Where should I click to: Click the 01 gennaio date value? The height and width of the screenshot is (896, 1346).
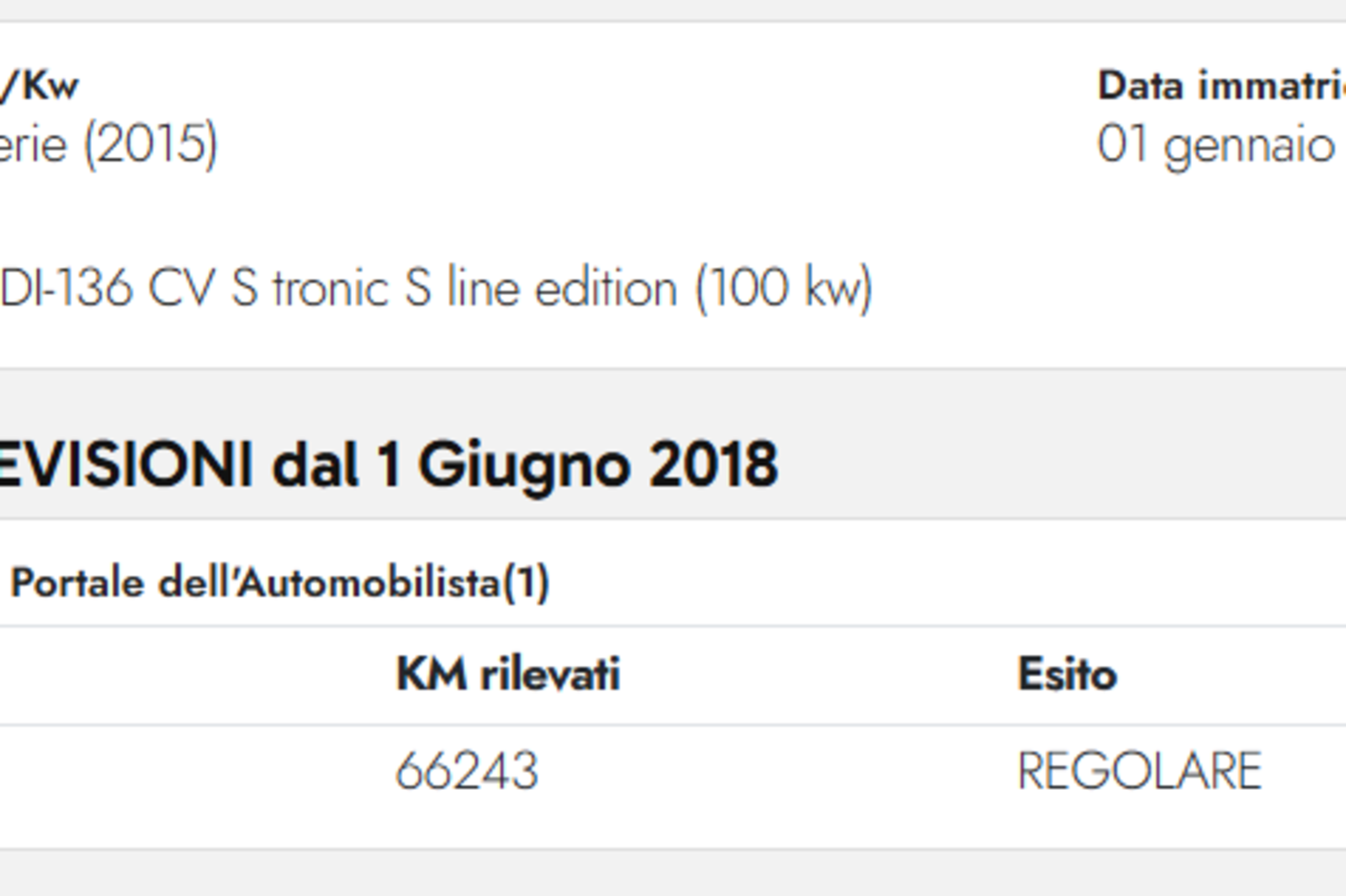(x=1216, y=145)
